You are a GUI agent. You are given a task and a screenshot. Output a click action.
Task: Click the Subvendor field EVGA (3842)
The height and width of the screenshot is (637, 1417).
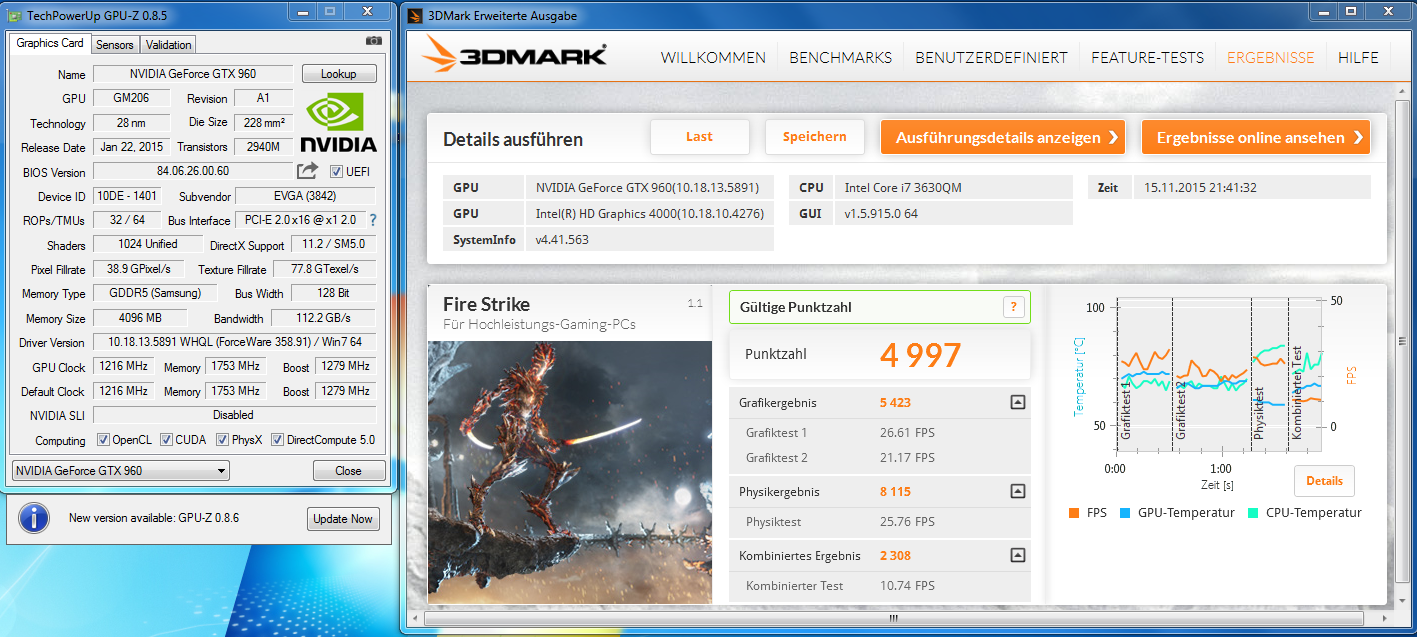coord(304,196)
